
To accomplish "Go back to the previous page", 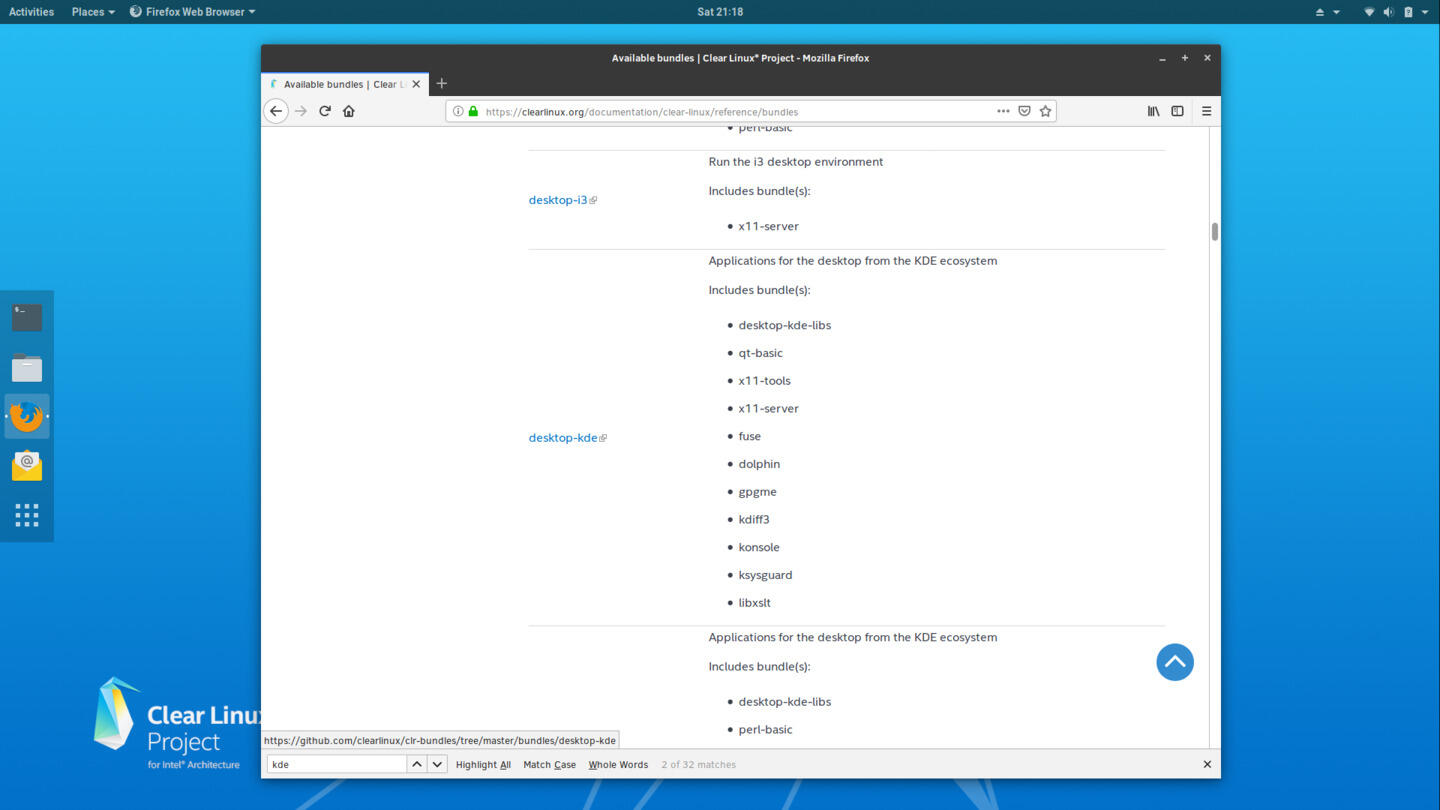I will pyautogui.click(x=276, y=111).
